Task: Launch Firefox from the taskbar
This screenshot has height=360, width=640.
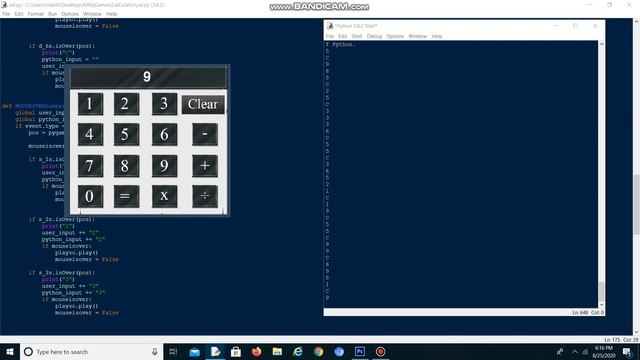Action: tap(256, 352)
